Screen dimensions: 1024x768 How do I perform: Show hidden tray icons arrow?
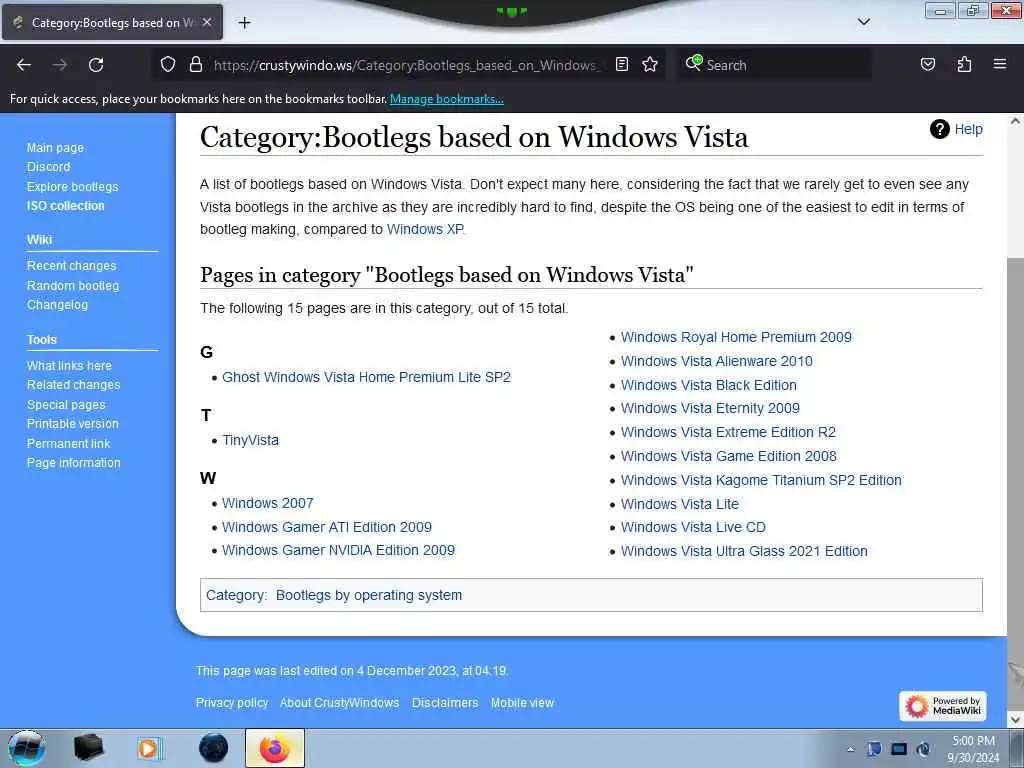[850, 750]
